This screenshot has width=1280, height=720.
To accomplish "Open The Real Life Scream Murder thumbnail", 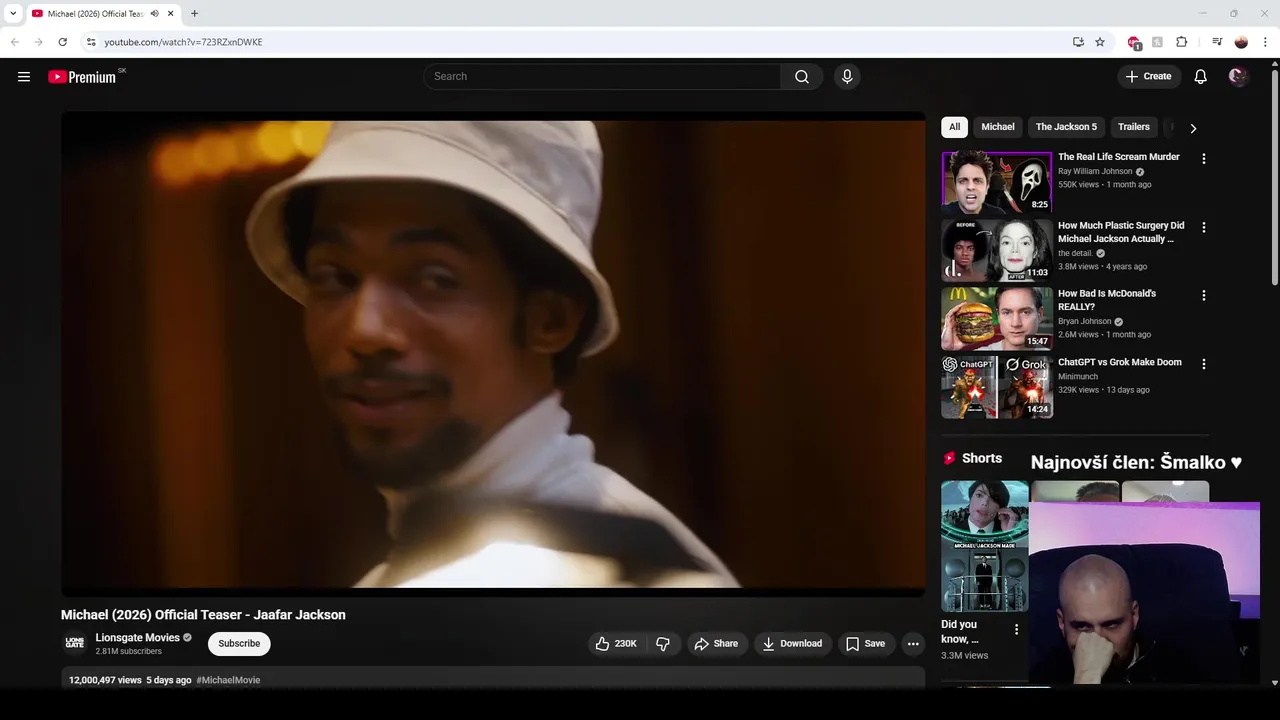I will point(997,183).
